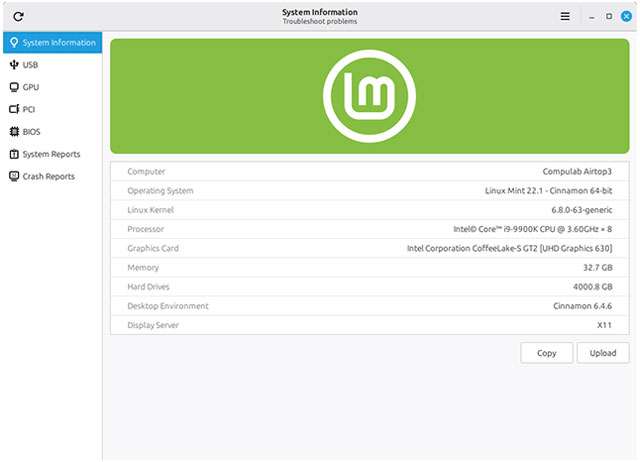Select the Computer row showing Compulab Airtop3
The width and height of the screenshot is (640, 462).
pos(370,172)
